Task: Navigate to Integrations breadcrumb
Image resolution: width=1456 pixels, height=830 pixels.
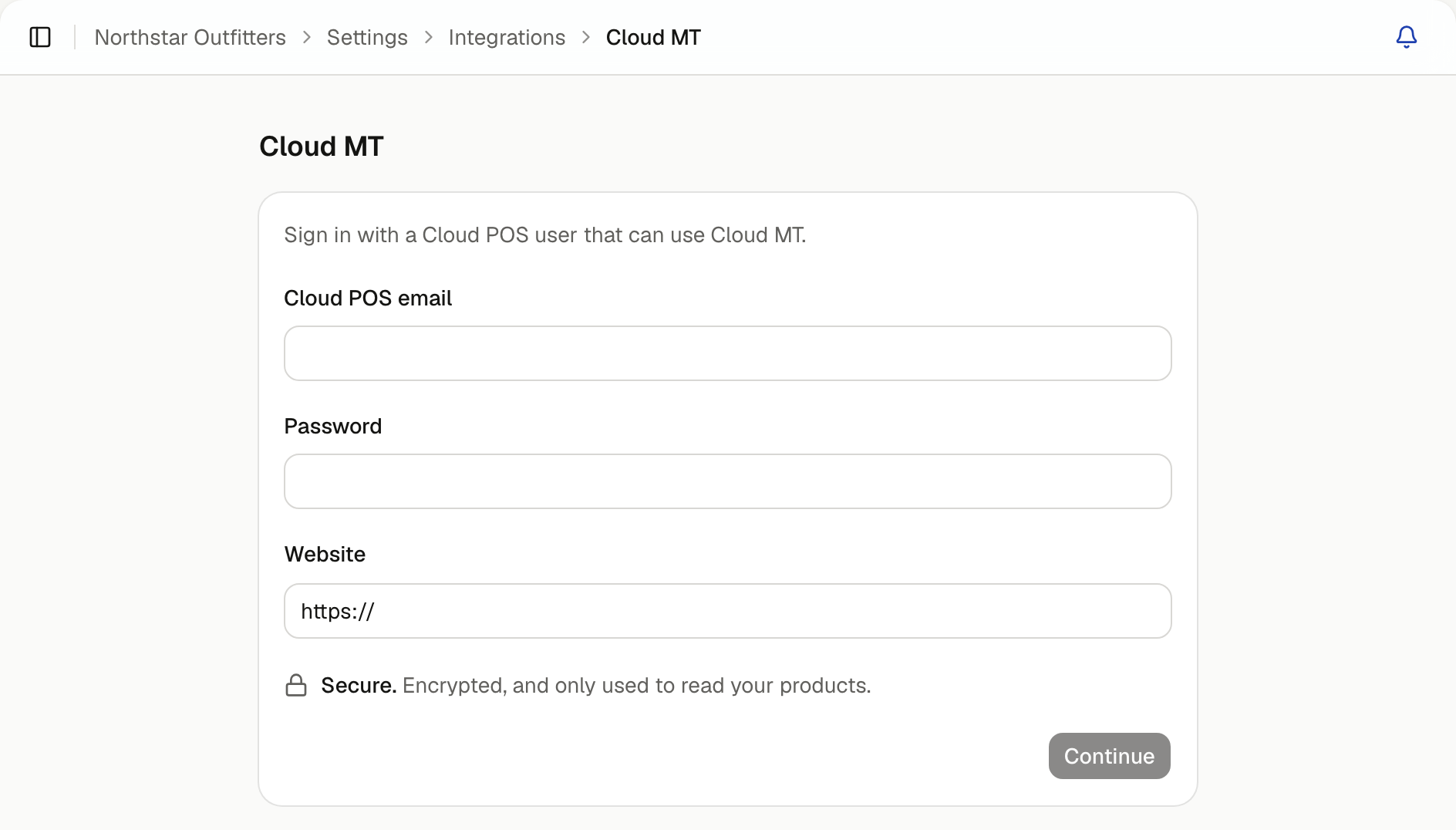Action: (x=507, y=37)
